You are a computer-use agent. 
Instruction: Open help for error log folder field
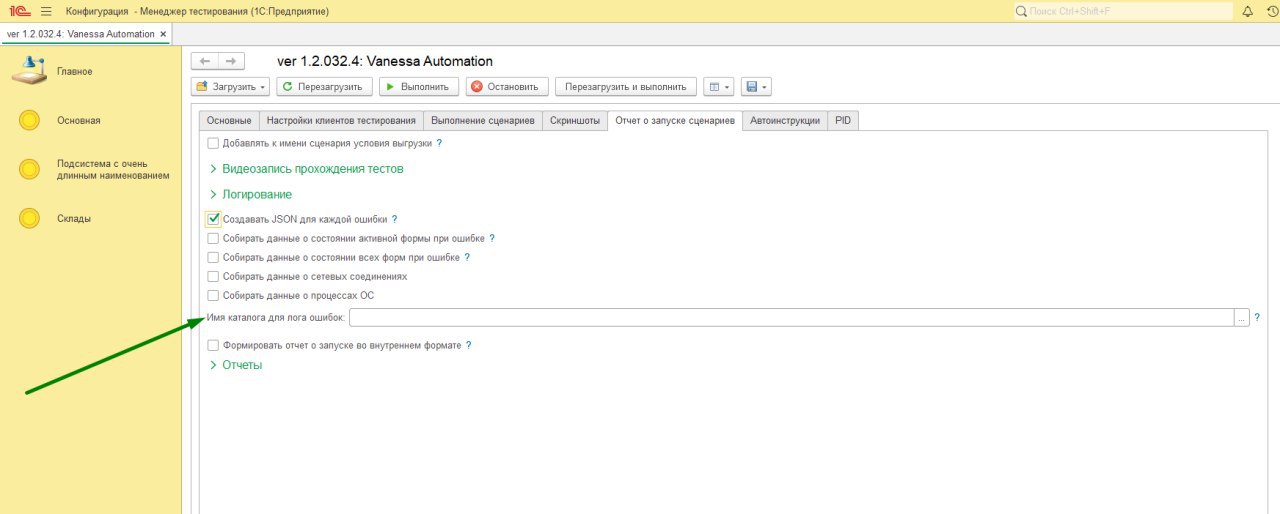1257,317
